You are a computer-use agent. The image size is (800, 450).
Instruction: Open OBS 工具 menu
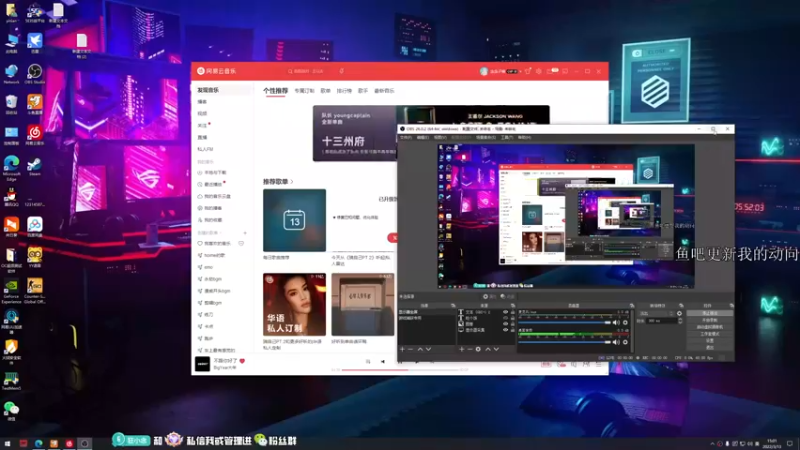click(x=506, y=137)
